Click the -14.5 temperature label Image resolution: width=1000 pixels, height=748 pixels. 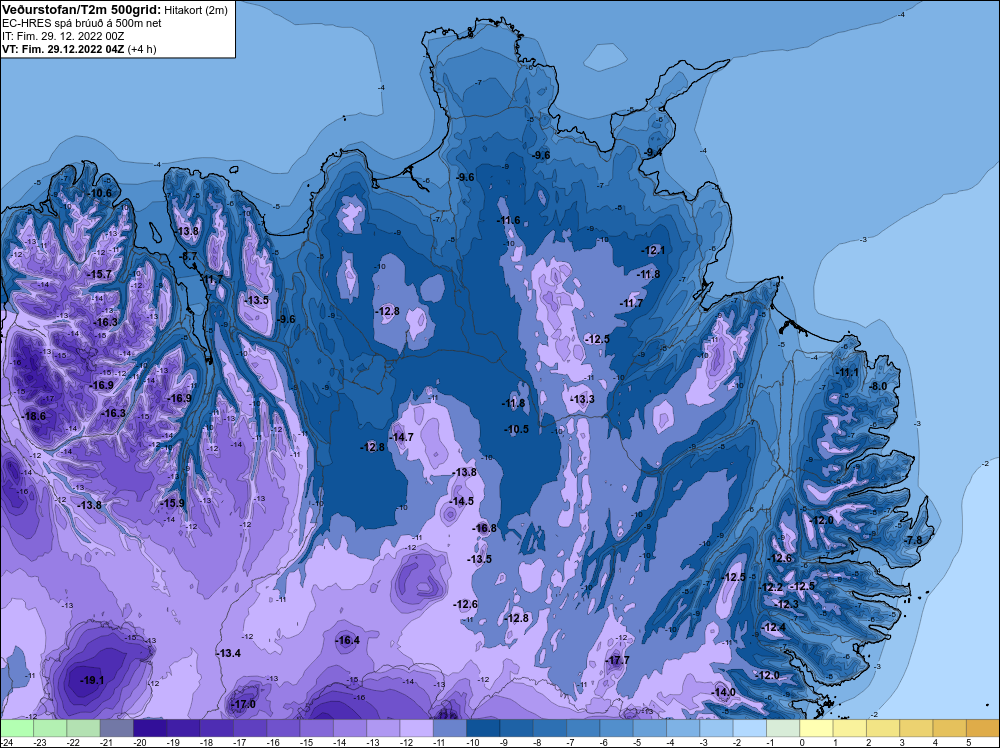click(461, 501)
